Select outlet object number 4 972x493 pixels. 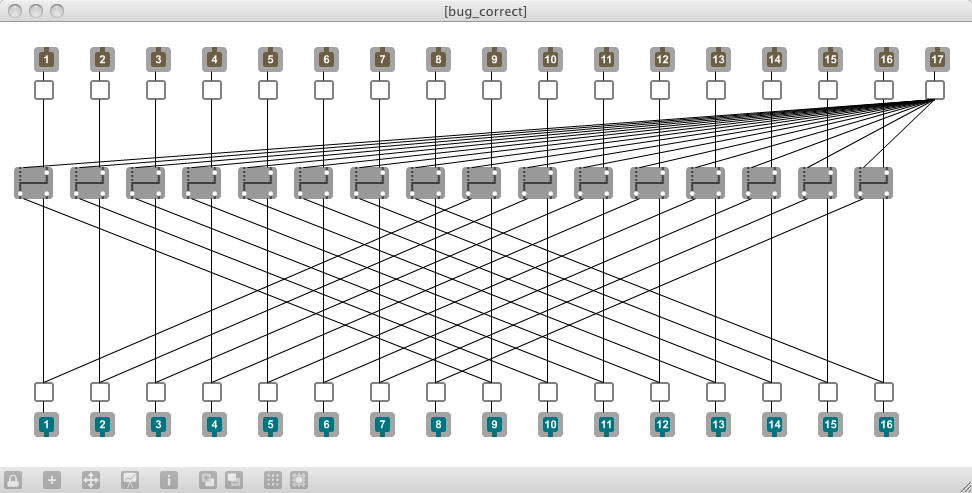(x=214, y=425)
